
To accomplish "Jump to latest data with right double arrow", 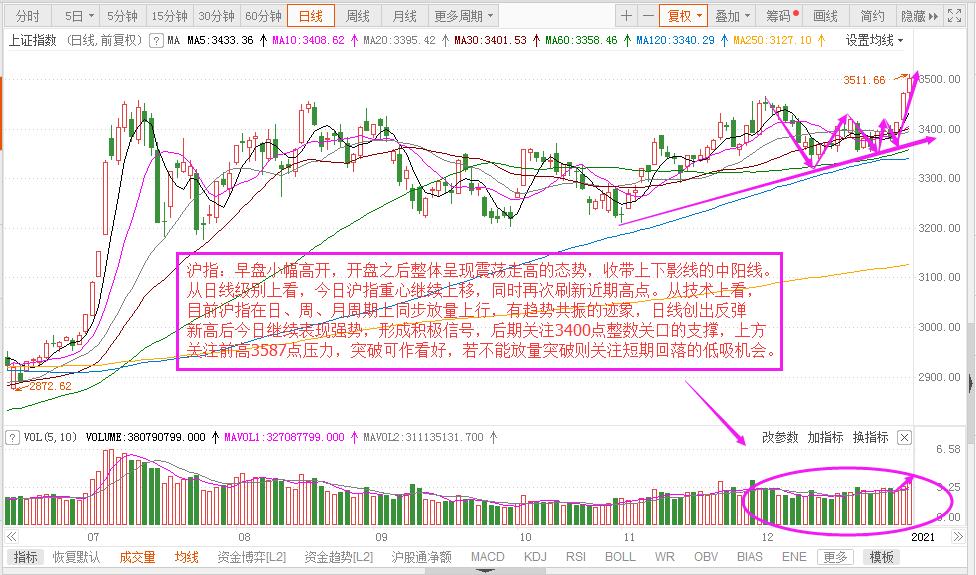I will click(958, 536).
